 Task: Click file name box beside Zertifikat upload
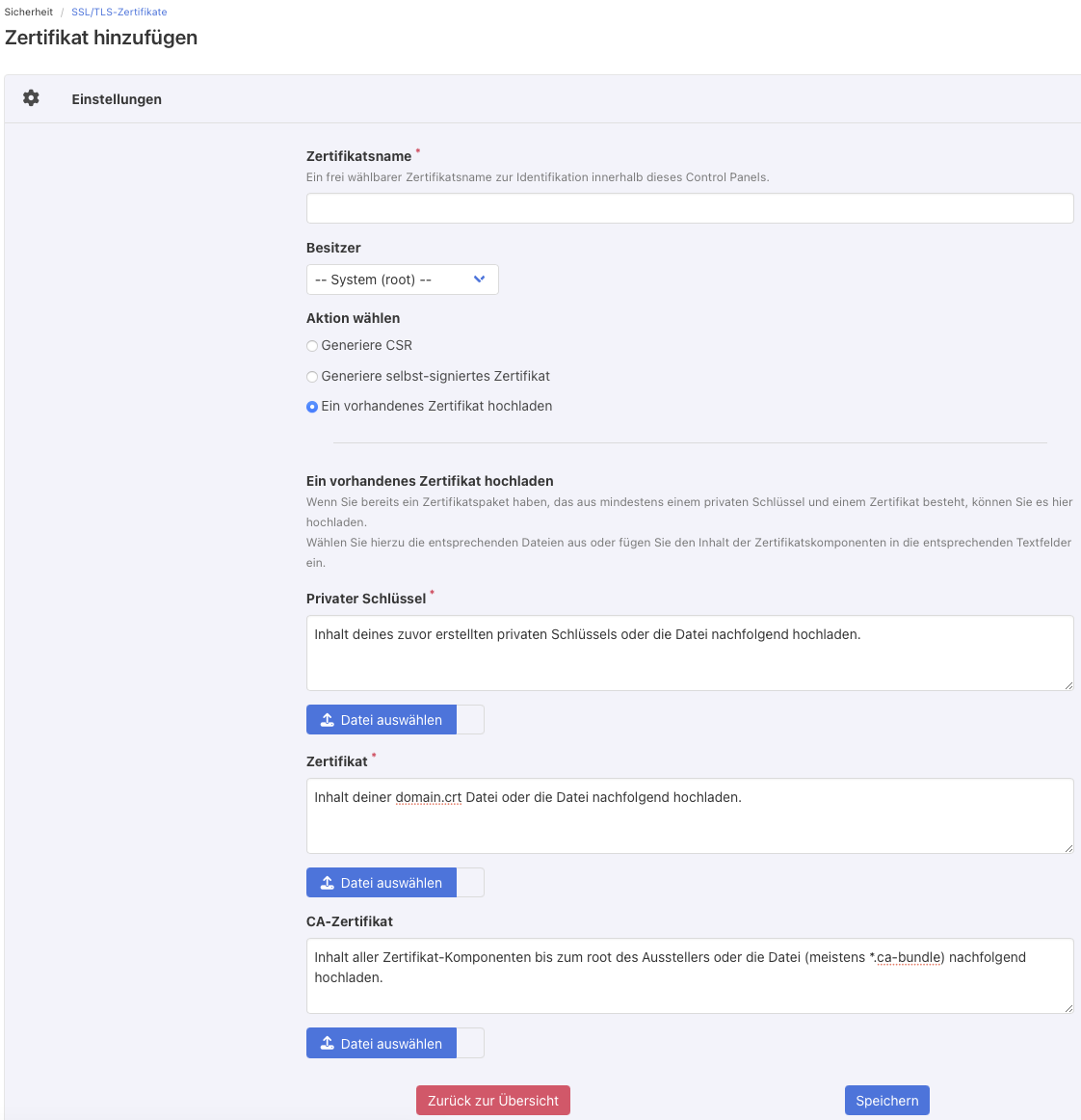[470, 883]
